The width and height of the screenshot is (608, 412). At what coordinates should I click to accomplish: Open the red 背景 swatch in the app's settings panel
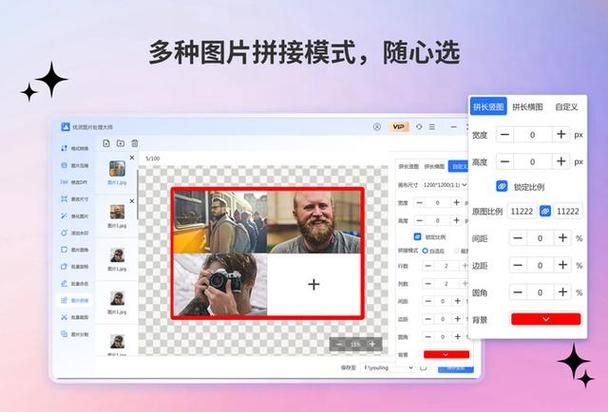446,354
